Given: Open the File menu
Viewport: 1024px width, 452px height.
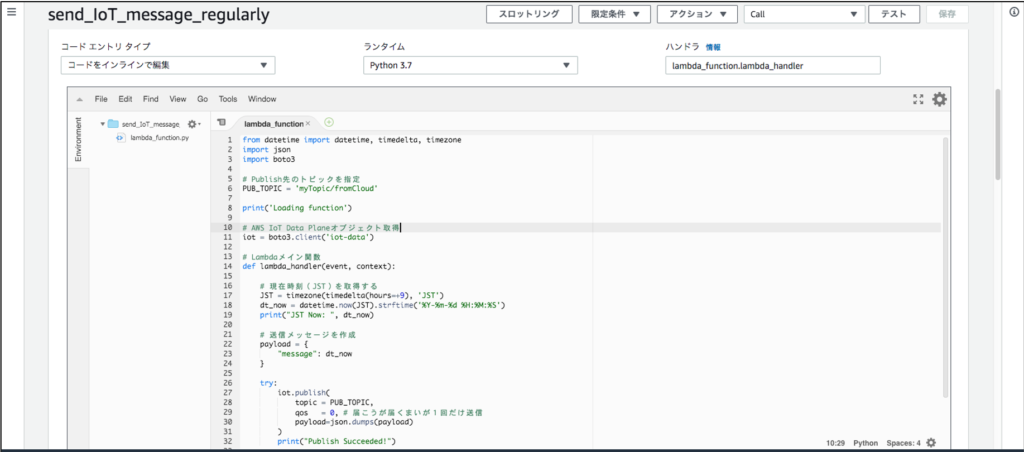Looking at the screenshot, I should click(101, 99).
